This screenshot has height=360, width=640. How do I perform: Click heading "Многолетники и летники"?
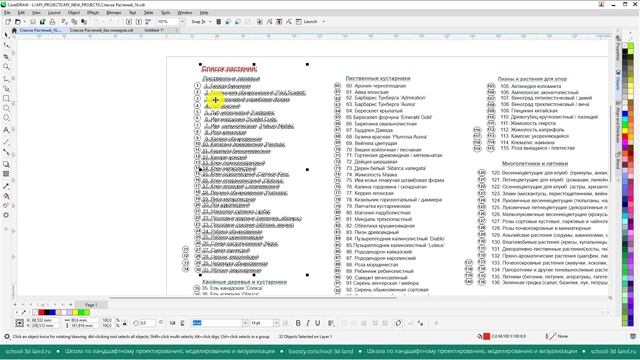pos(535,163)
